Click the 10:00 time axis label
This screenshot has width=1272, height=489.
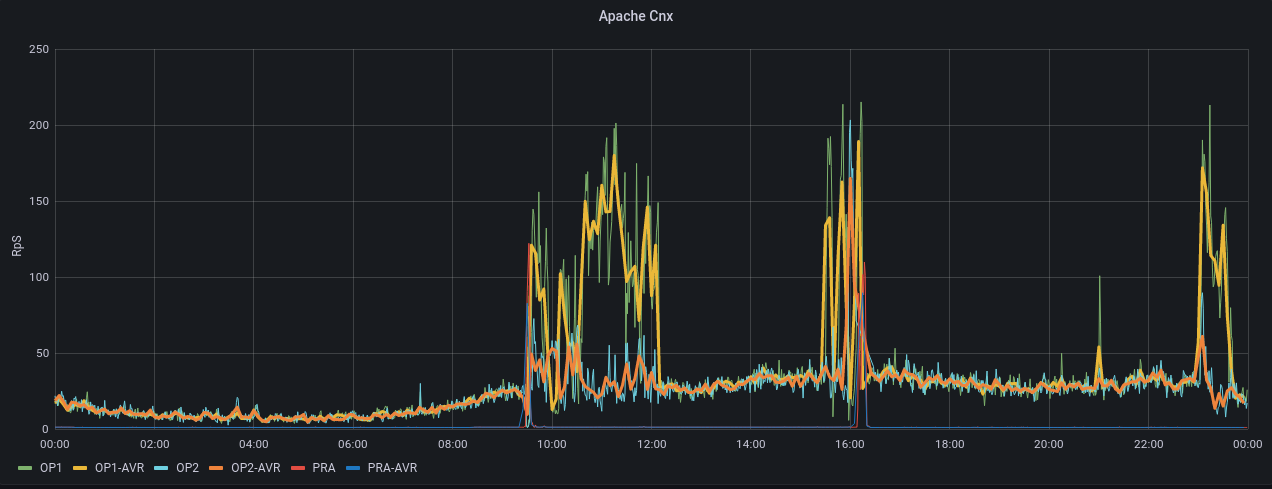(x=551, y=444)
